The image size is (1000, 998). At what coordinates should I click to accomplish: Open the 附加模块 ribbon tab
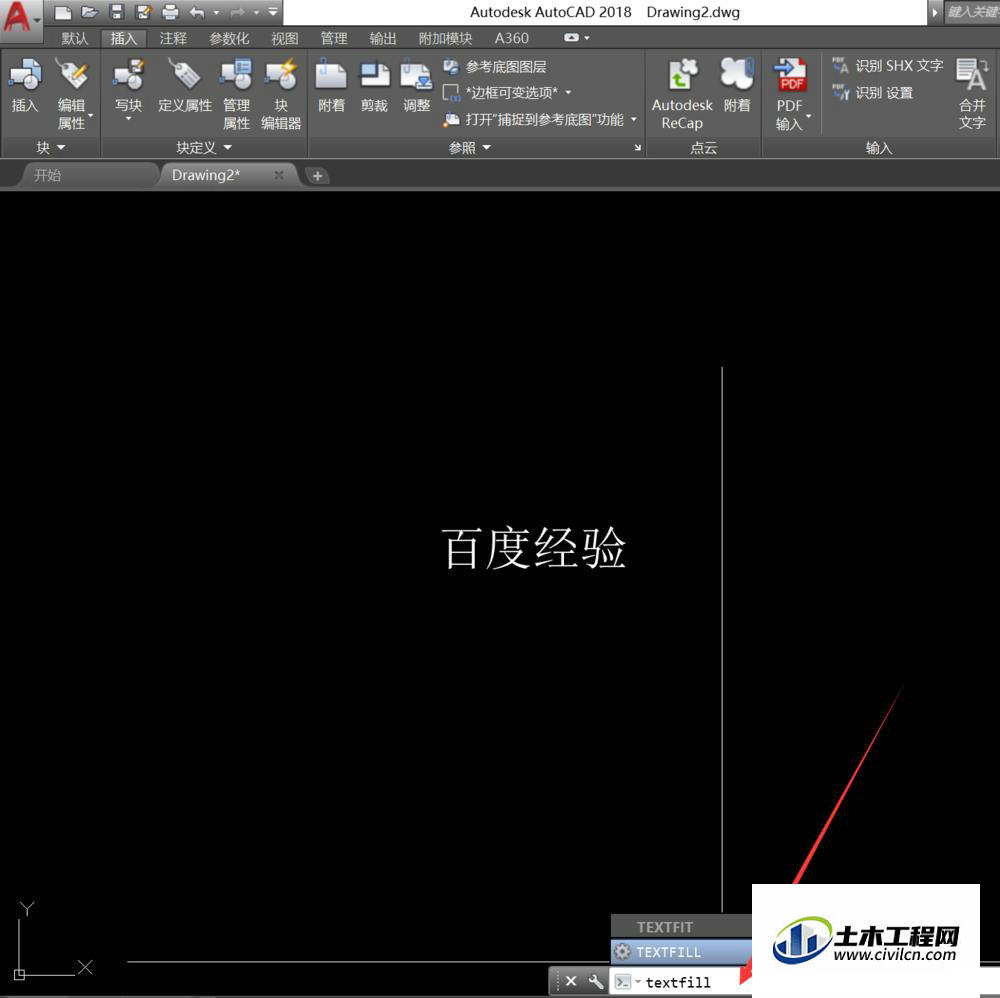445,38
